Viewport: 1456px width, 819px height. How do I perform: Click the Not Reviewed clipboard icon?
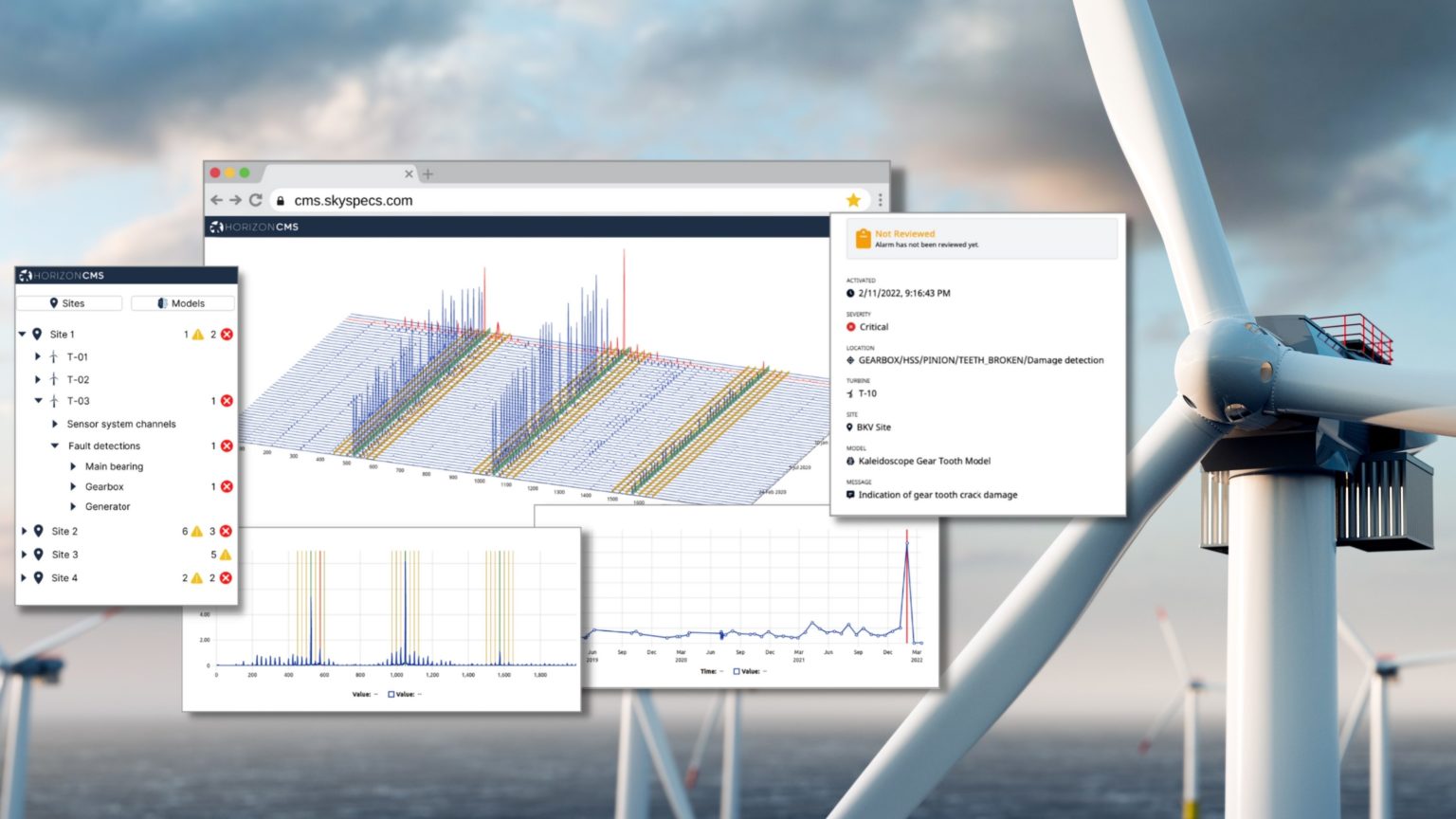864,238
